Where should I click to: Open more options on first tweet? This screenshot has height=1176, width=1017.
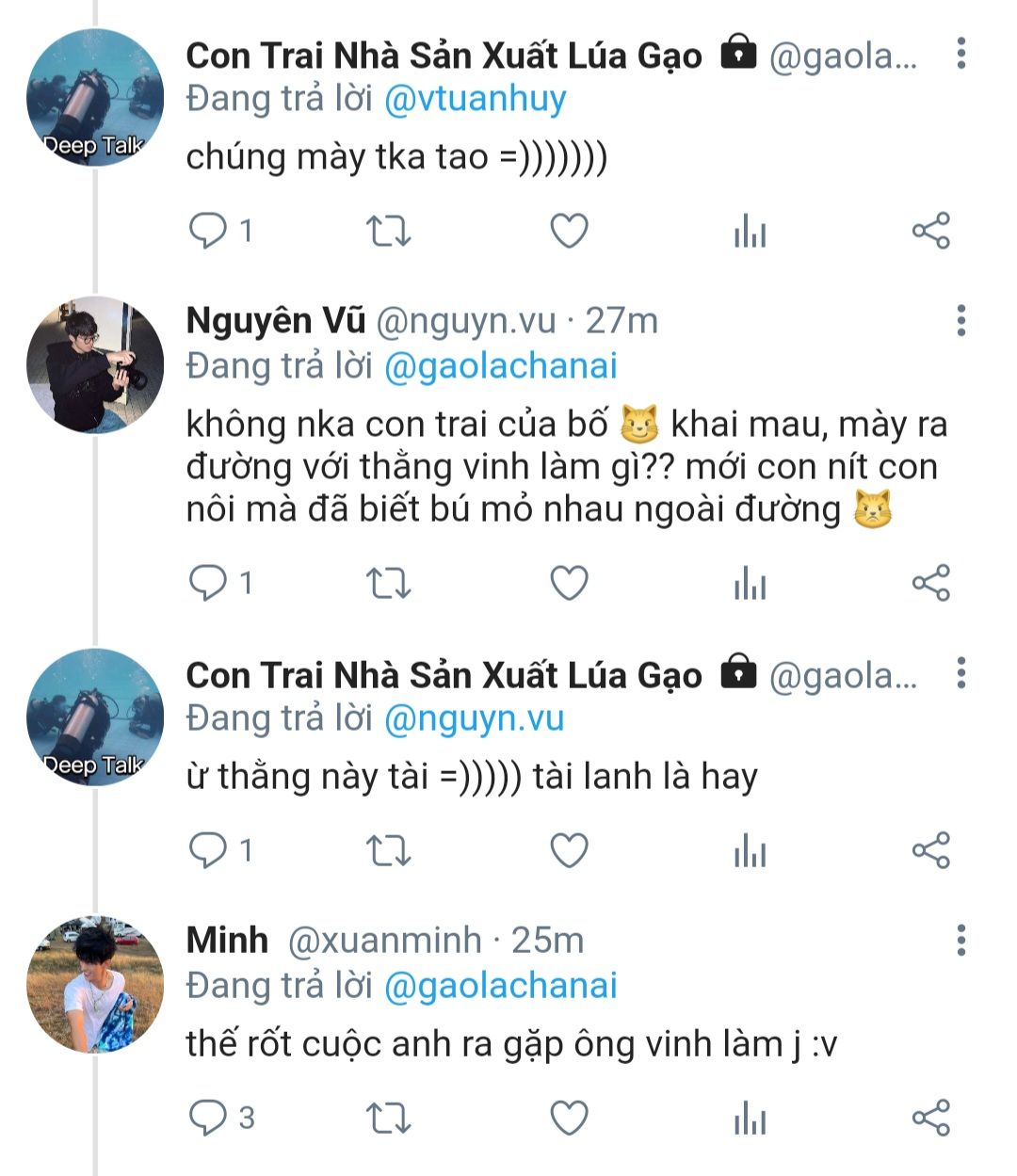pyautogui.click(x=960, y=54)
